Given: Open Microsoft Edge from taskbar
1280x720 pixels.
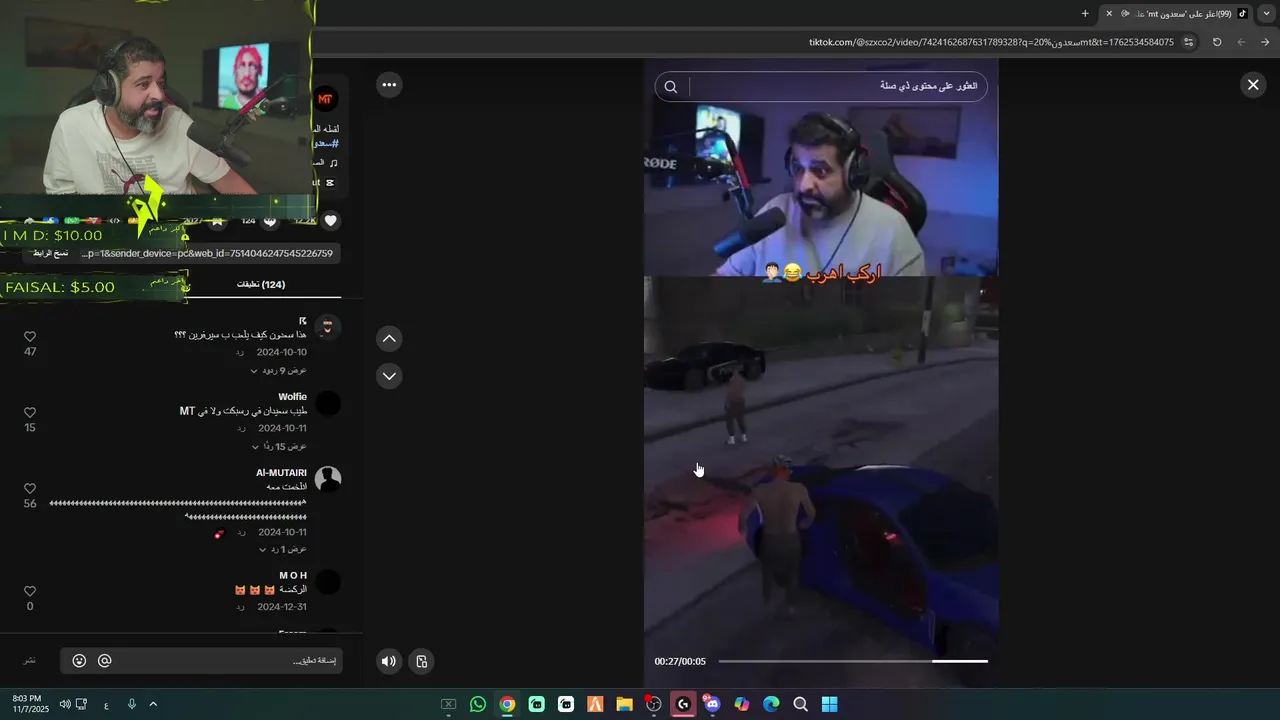Looking at the screenshot, I should pos(771,704).
